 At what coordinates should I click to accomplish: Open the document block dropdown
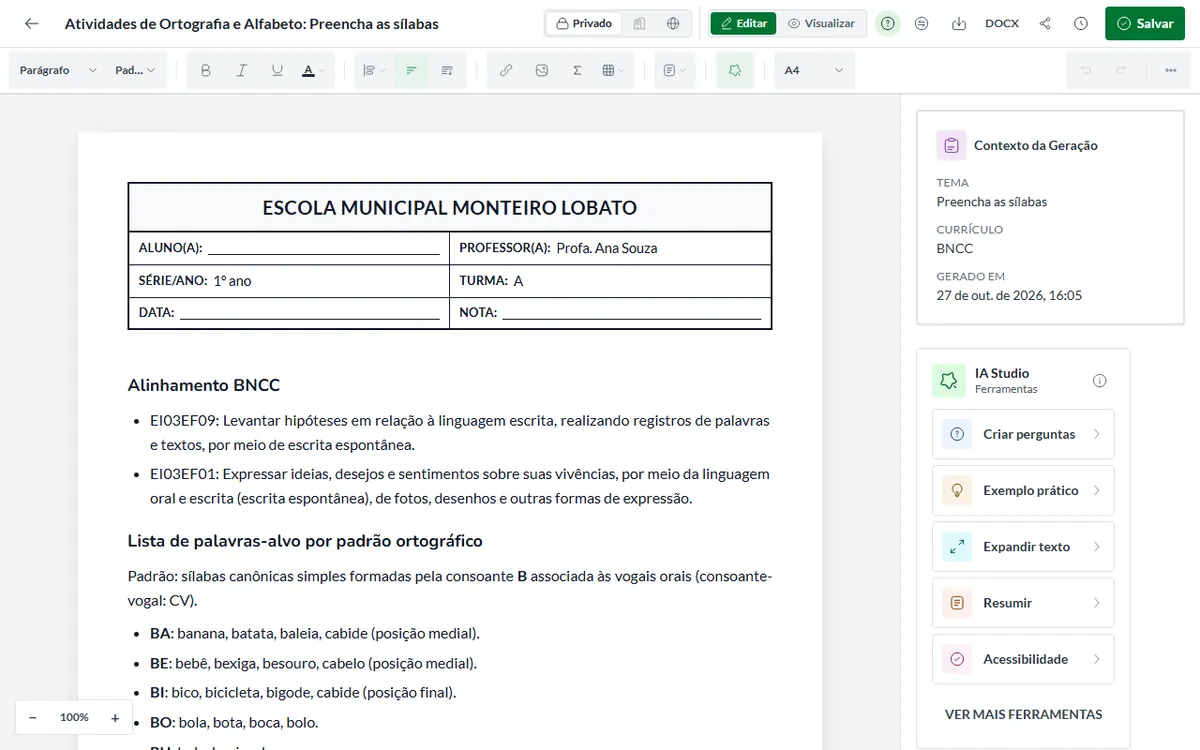pos(675,70)
